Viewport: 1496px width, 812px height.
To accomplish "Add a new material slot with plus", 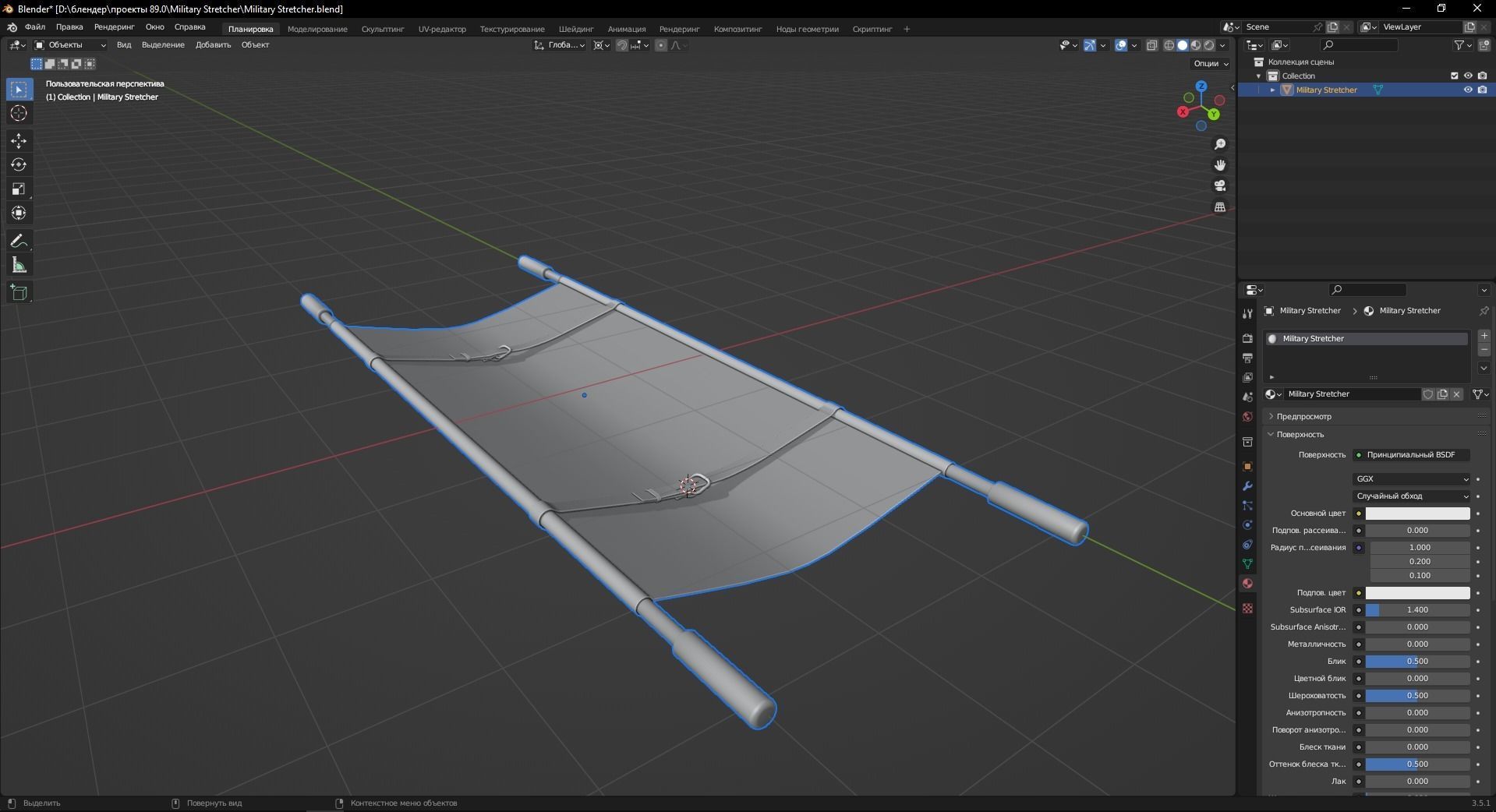I will 1484,336.
